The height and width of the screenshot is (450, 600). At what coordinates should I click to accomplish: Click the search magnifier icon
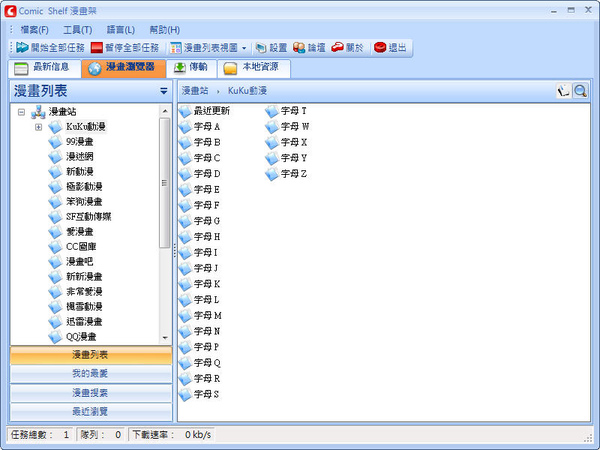(580, 91)
